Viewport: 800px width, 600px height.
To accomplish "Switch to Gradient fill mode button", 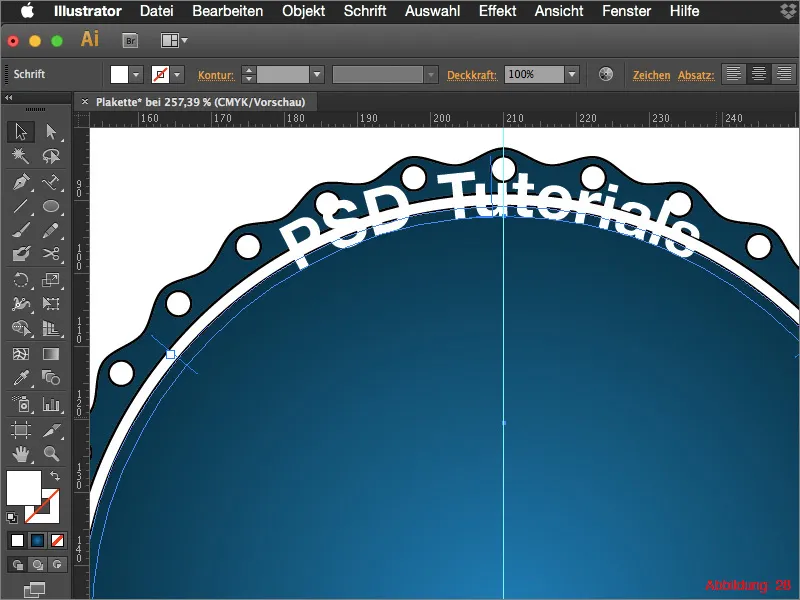I will [37, 540].
